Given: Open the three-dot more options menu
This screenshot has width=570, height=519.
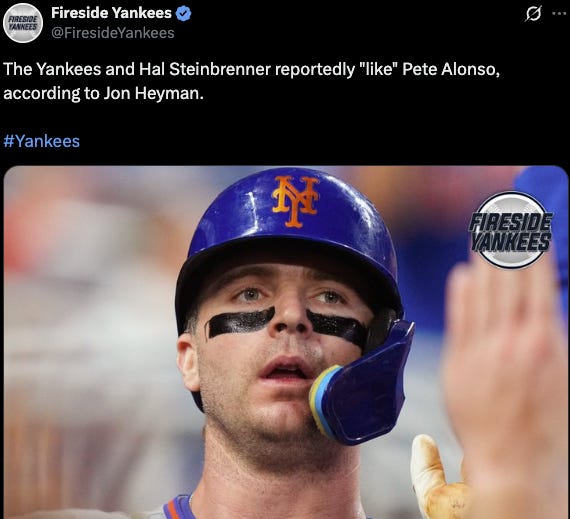Looking at the screenshot, I should (x=561, y=14).
